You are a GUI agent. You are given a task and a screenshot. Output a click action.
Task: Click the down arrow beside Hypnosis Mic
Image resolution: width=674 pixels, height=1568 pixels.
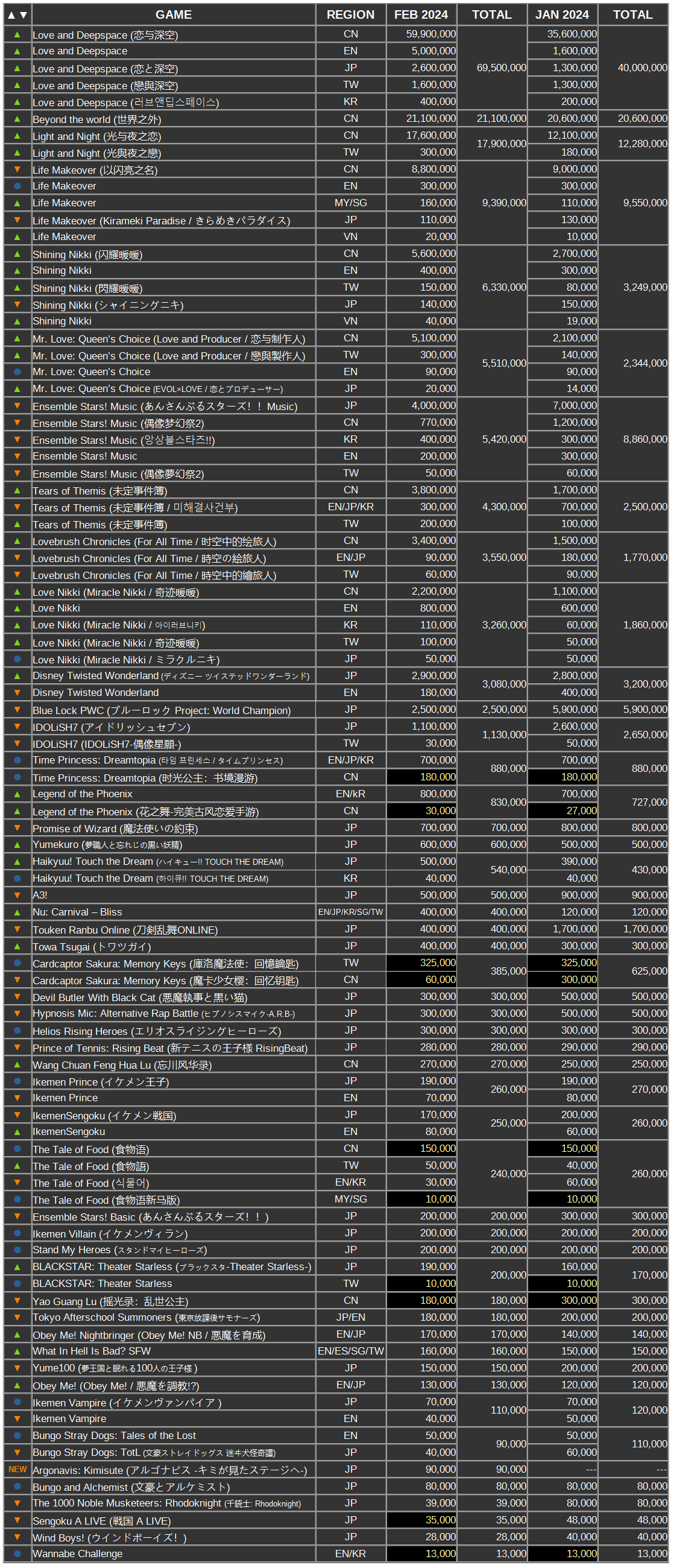pos(17,1013)
